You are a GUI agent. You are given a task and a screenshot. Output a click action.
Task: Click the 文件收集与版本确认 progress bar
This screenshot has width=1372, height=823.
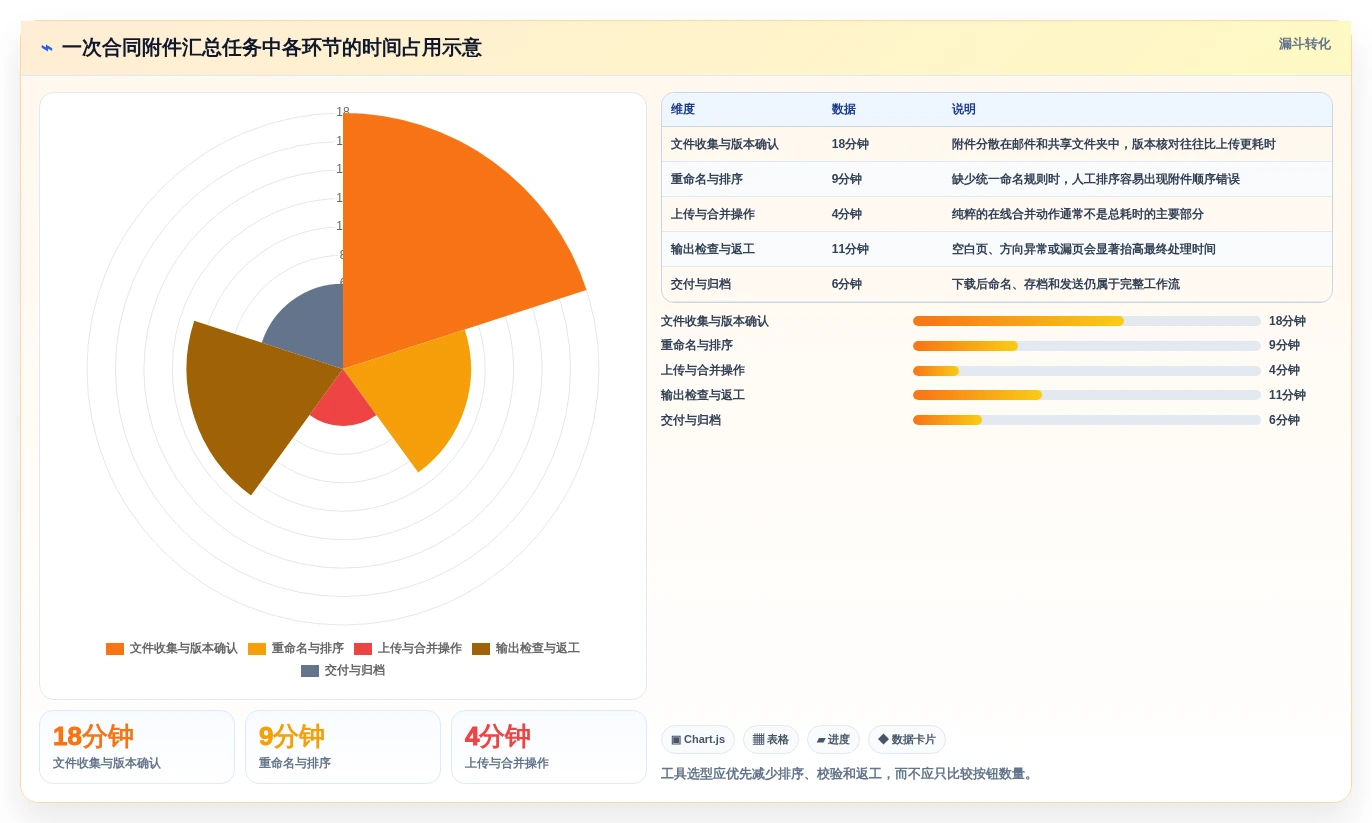1087,321
